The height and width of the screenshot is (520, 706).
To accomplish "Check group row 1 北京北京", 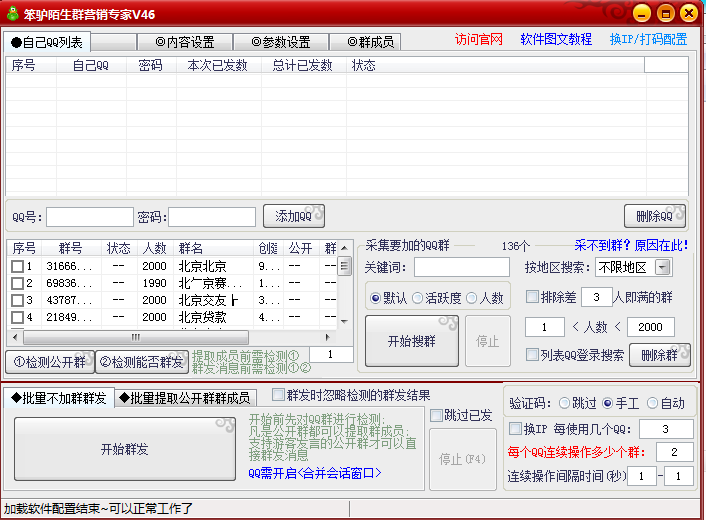I will [x=18, y=267].
